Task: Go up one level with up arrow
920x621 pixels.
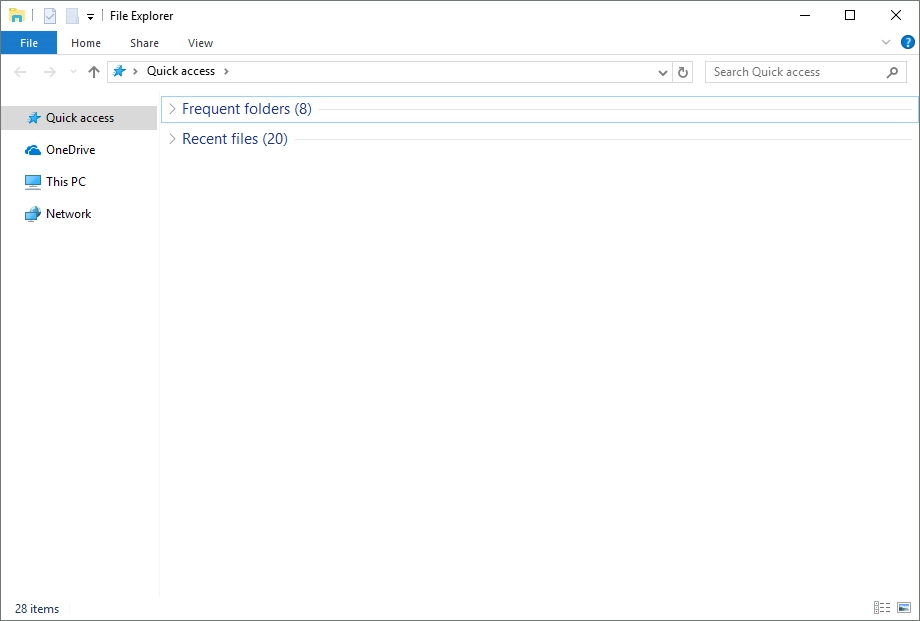Action: coord(94,72)
